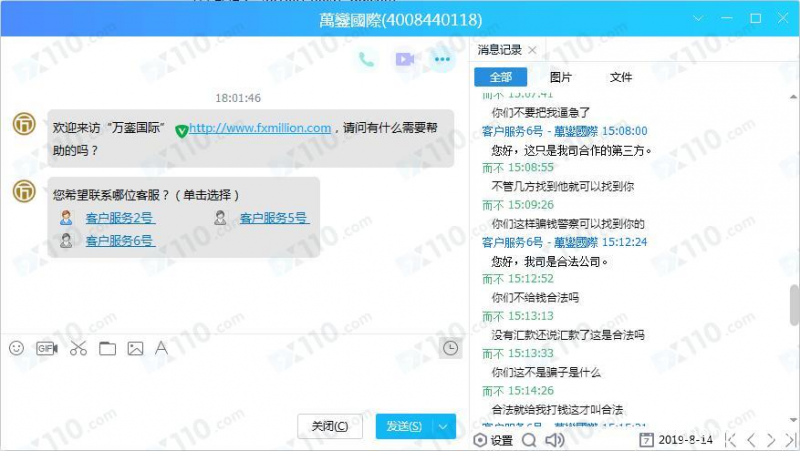Viewport: 800px width, 451px height.
Task: Click the 2019-8-14 date field
Action: pos(685,440)
